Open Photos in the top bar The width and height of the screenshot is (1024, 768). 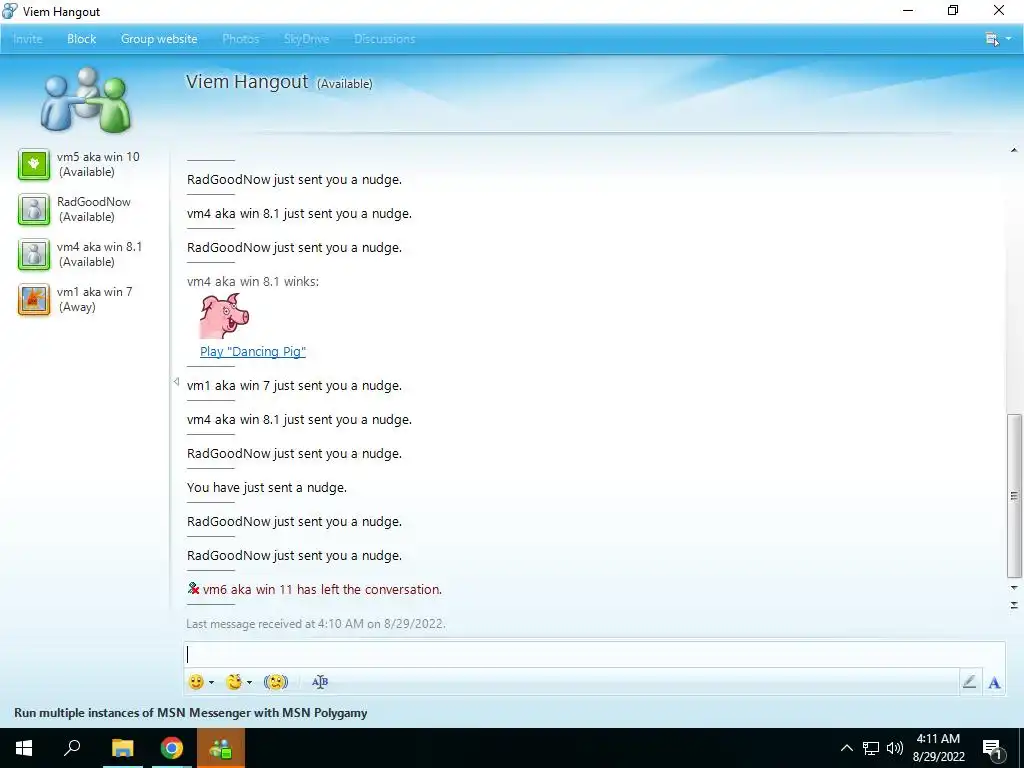240,39
